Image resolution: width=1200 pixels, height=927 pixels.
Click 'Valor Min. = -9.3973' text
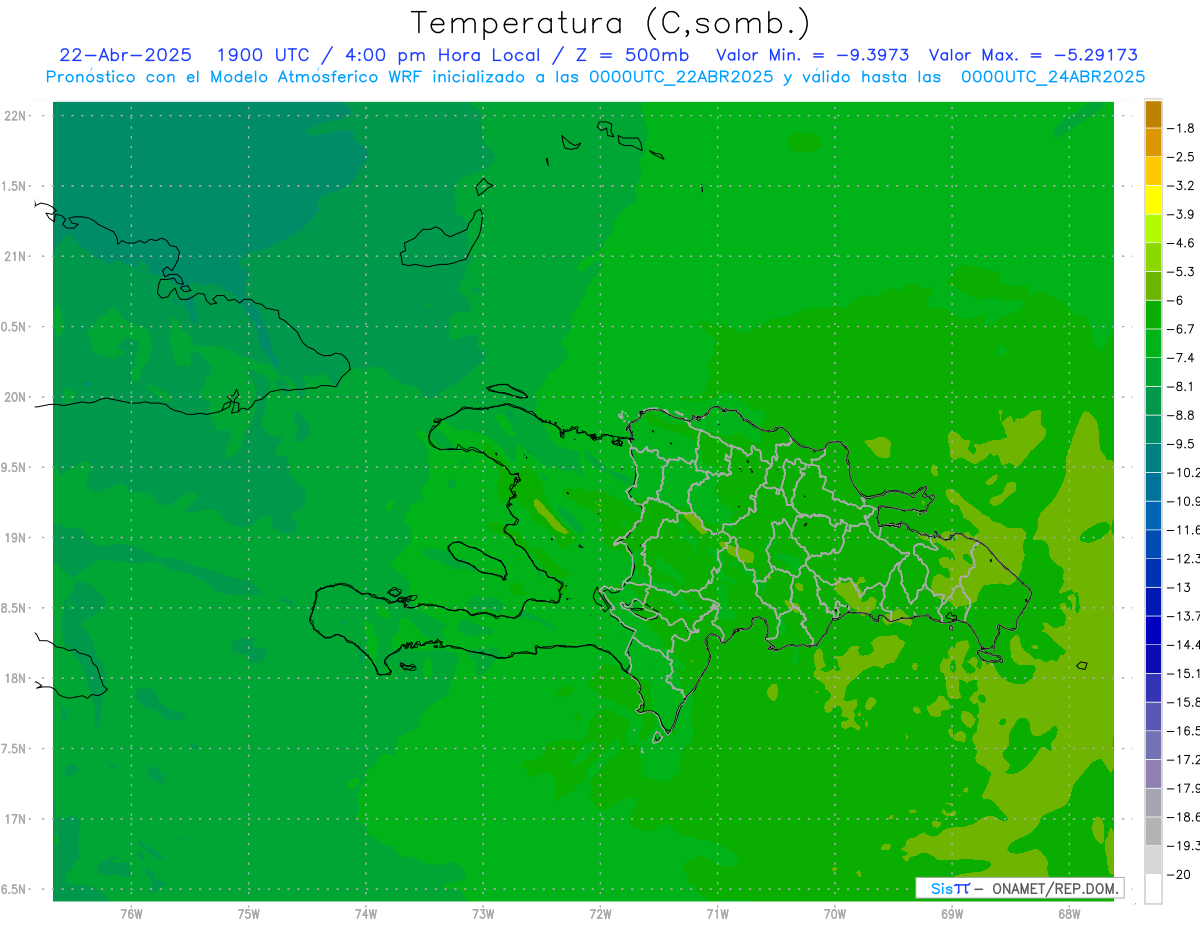pyautogui.click(x=813, y=55)
